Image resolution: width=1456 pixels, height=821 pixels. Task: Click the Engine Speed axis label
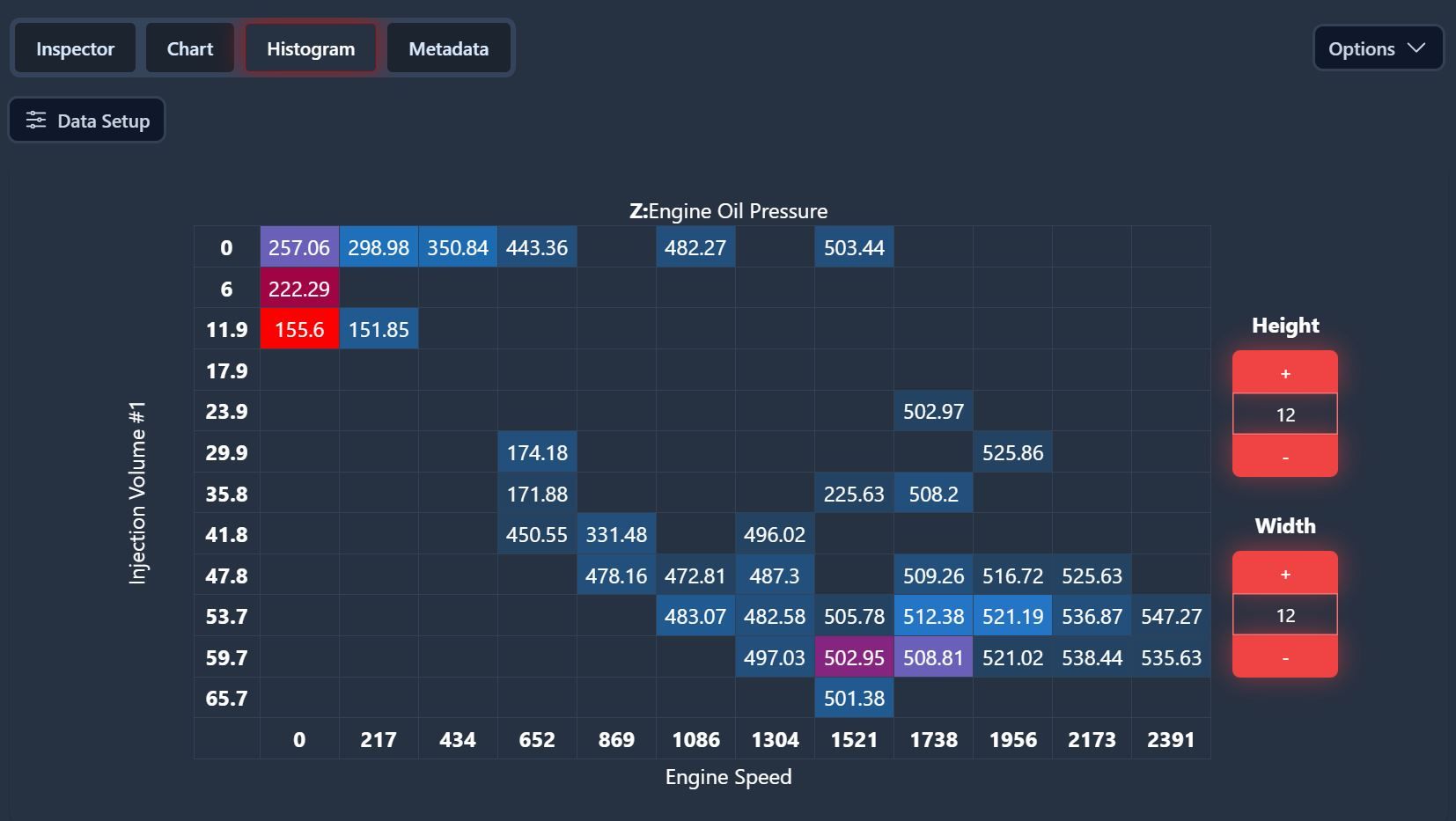(728, 777)
